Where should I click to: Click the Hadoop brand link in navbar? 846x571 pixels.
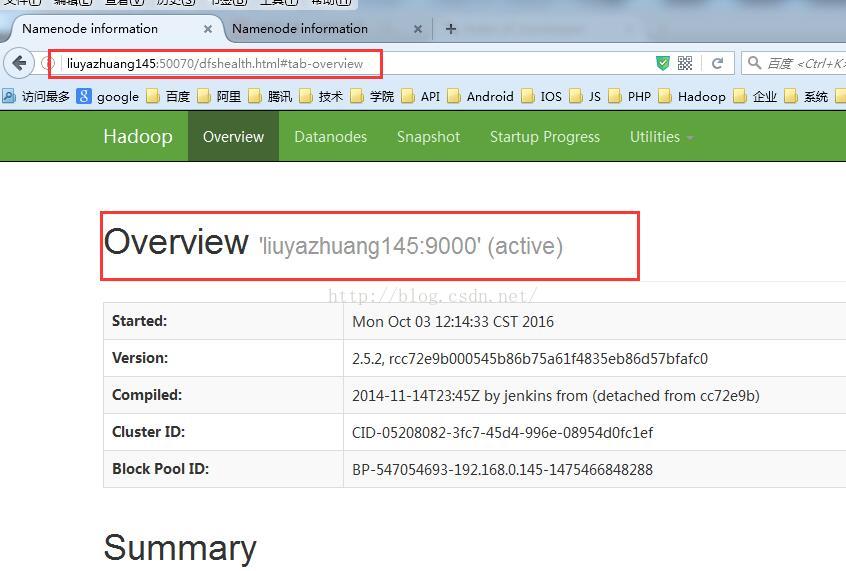coord(138,137)
